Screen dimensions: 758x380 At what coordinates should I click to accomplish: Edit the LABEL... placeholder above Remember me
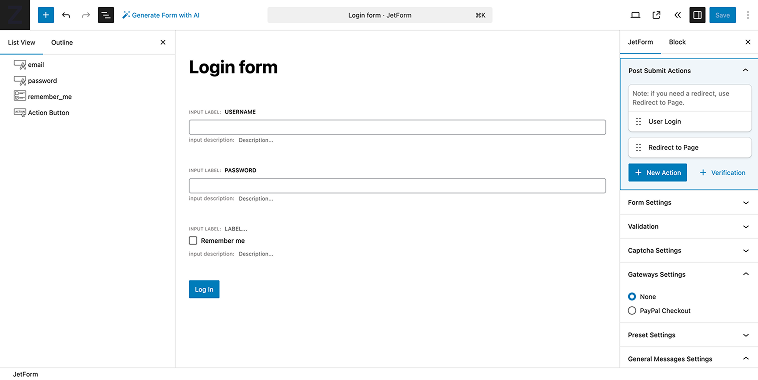(x=236, y=229)
